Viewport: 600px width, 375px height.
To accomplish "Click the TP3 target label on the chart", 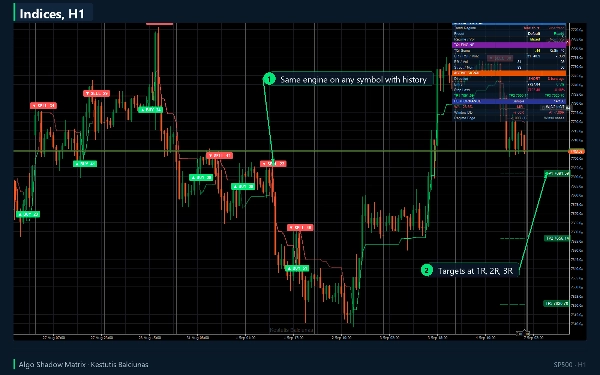I will pyautogui.click(x=557, y=303).
